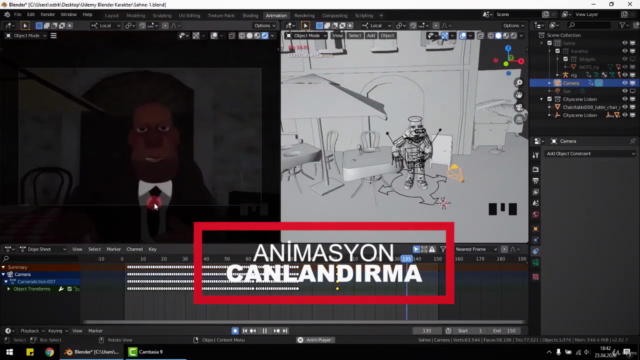Jump to the next keyframe button
Screen dimensions: 640x360
coord(277,331)
